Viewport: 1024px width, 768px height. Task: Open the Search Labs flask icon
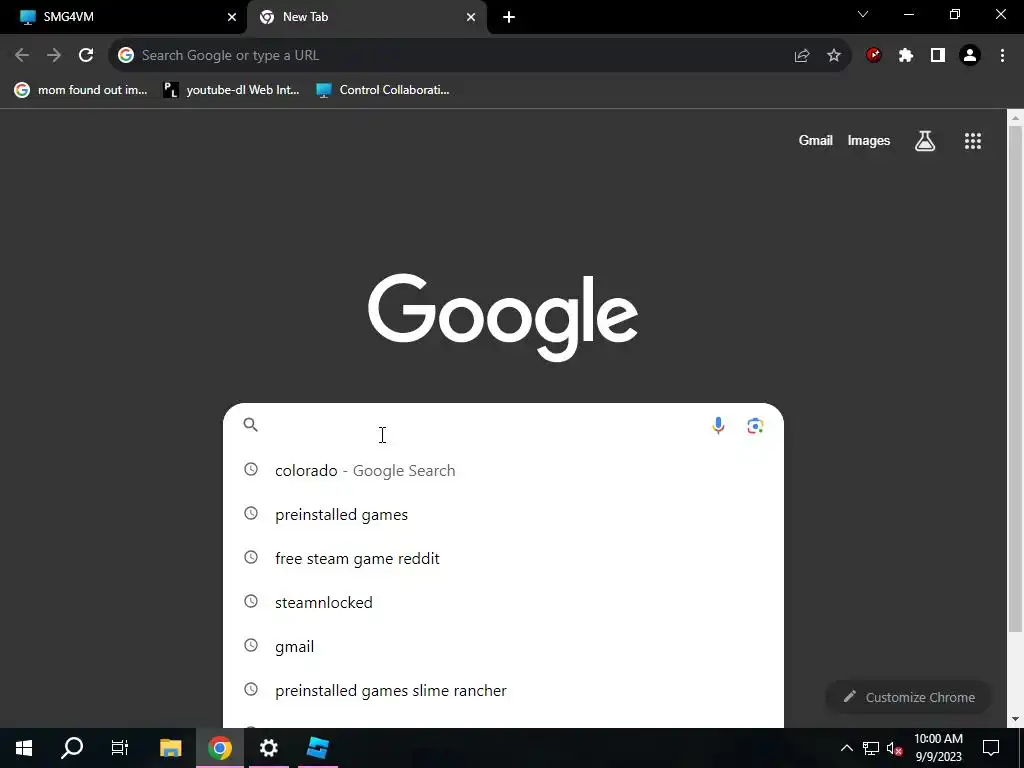tap(925, 140)
